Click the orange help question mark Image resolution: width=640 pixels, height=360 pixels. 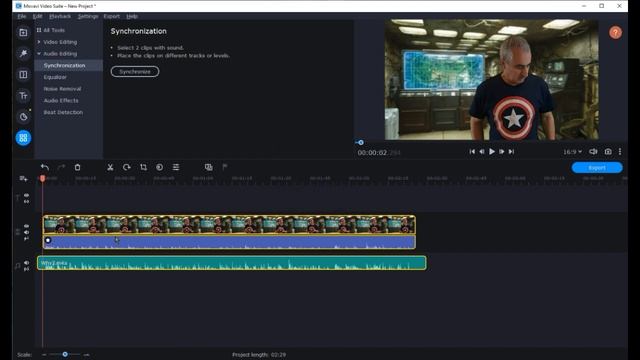[616, 33]
